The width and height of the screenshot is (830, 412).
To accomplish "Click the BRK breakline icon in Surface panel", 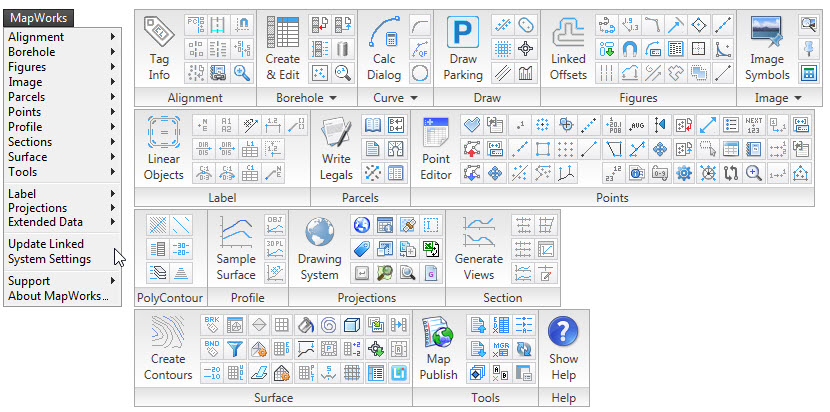I will pos(211,324).
